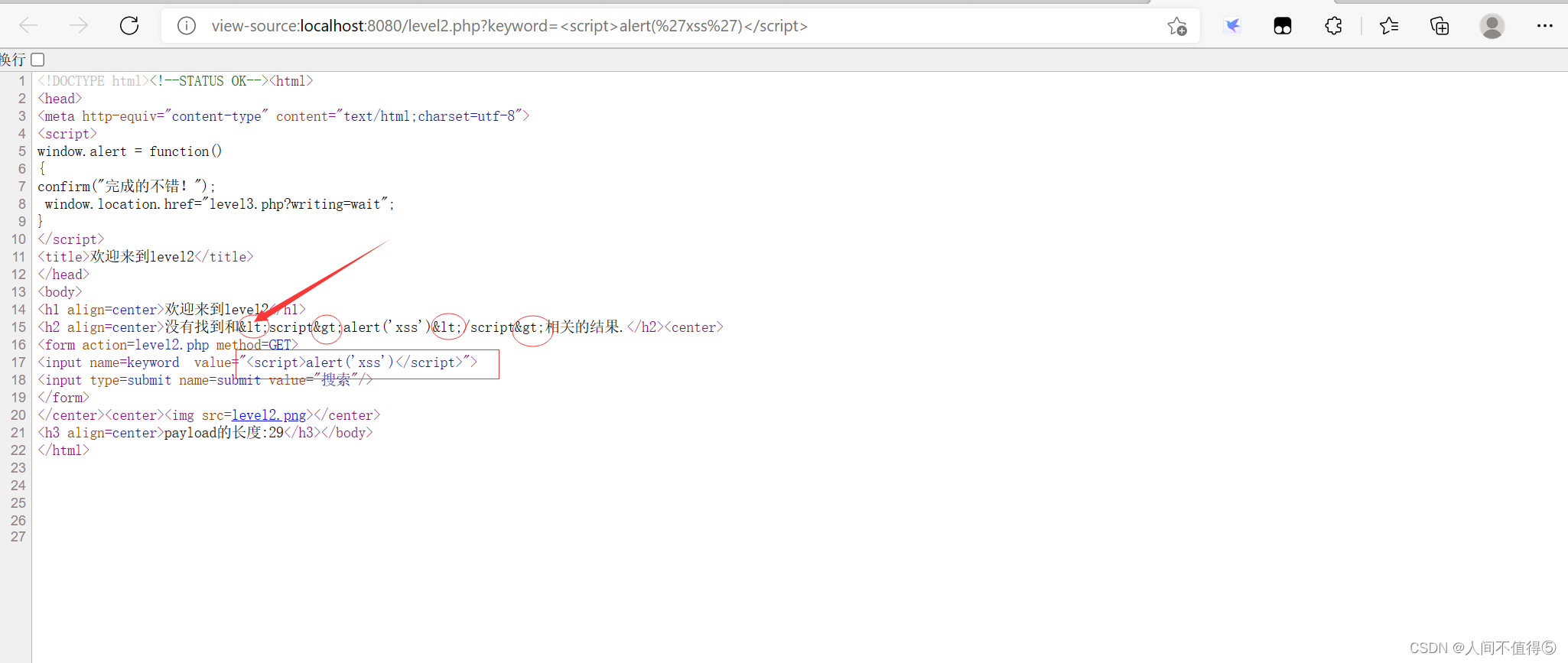Viewport: 1568px width, 663px height.
Task: Reload the view-source page
Action: [x=129, y=26]
